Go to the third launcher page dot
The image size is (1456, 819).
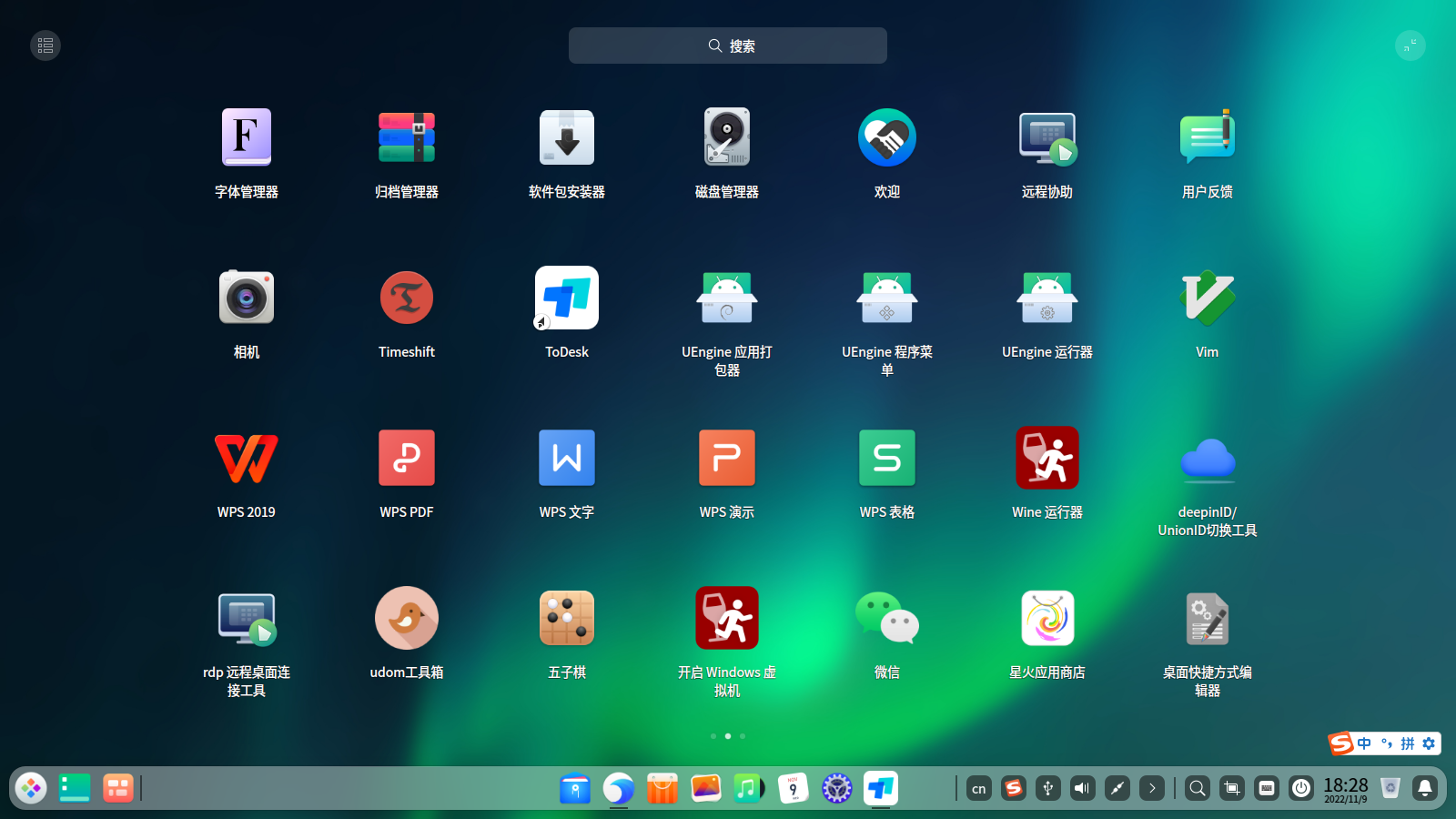[x=743, y=736]
